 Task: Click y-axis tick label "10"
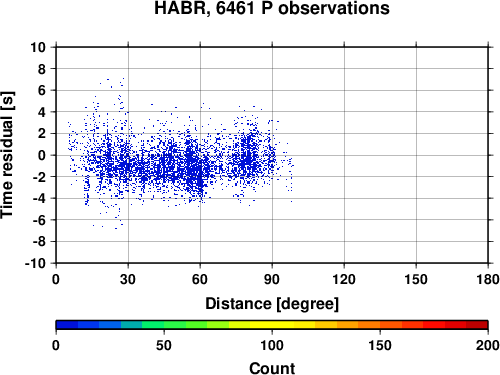[x=38, y=47]
